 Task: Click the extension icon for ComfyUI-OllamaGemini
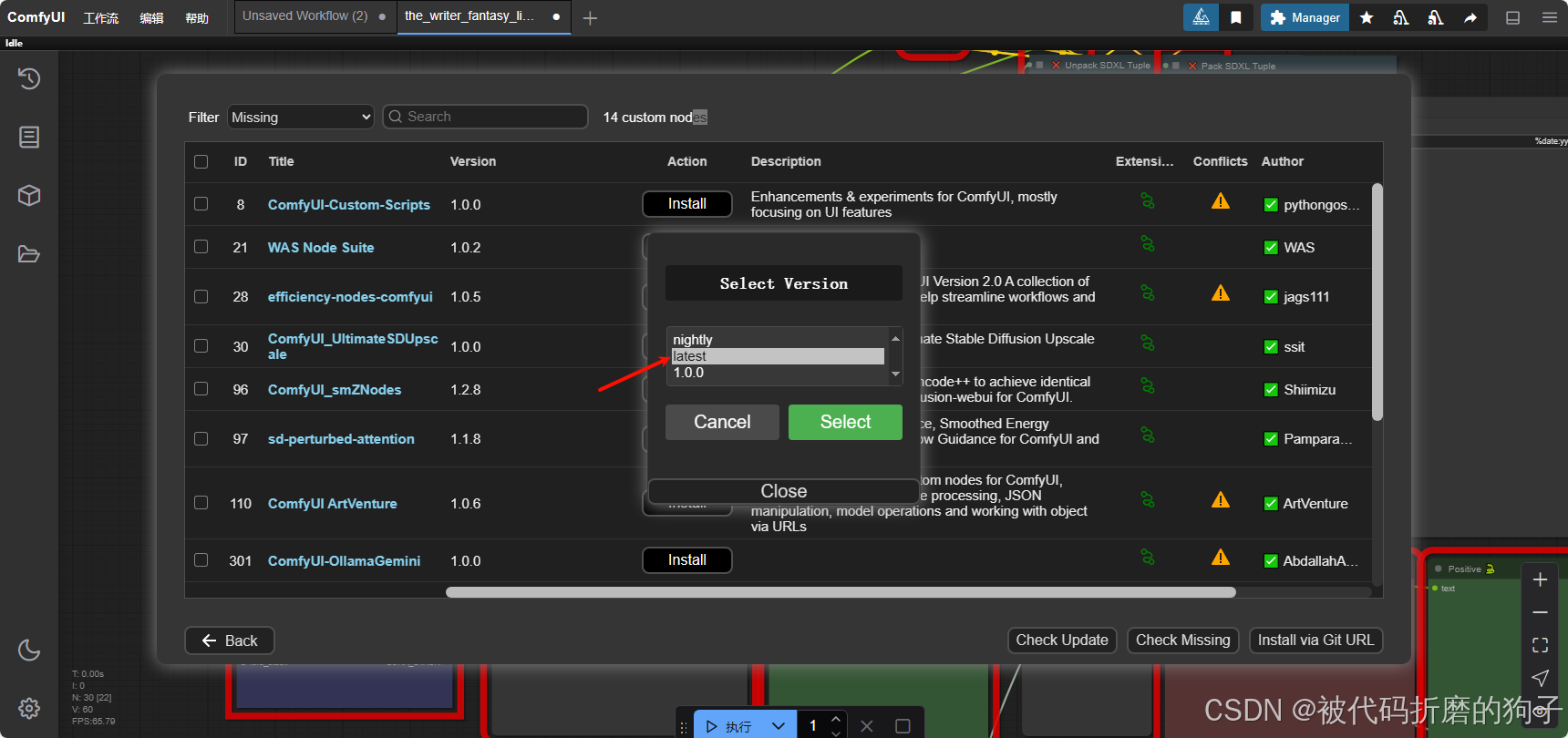(x=1148, y=557)
